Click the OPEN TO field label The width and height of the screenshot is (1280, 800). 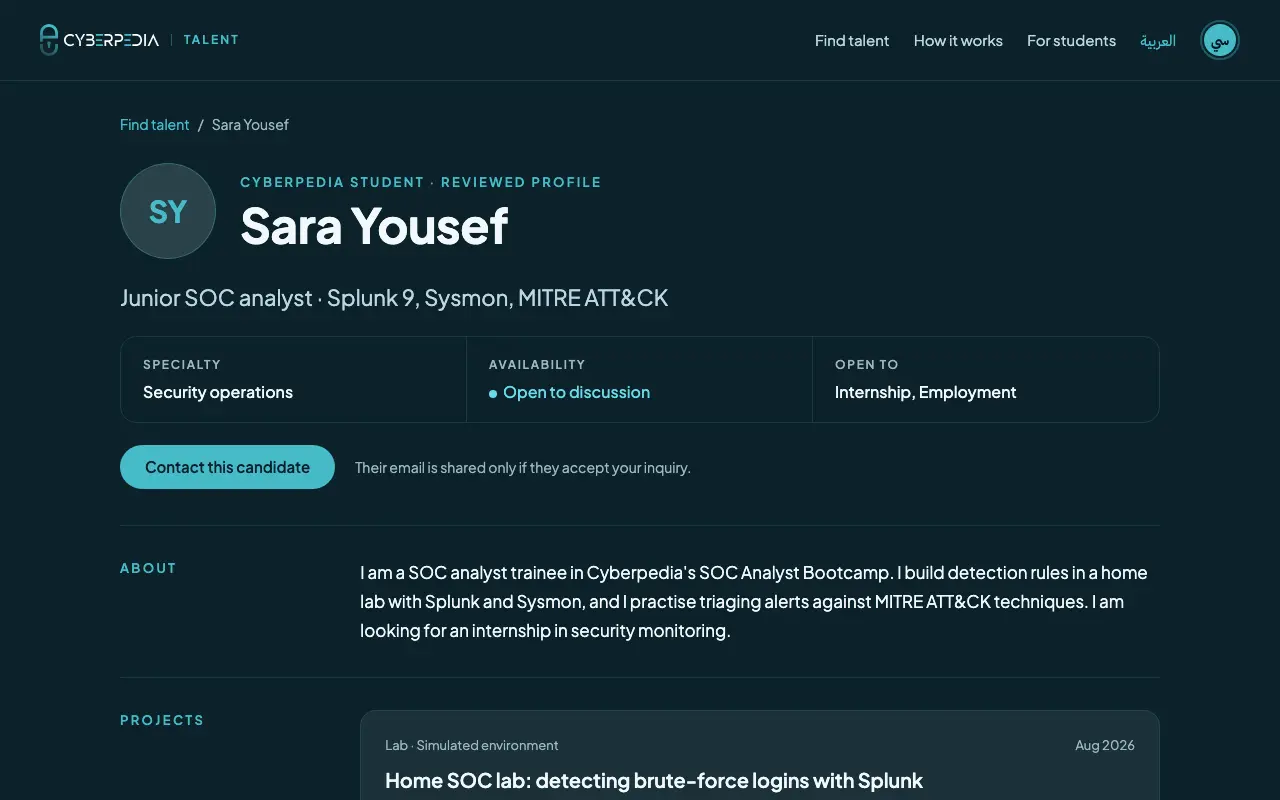[x=867, y=364]
